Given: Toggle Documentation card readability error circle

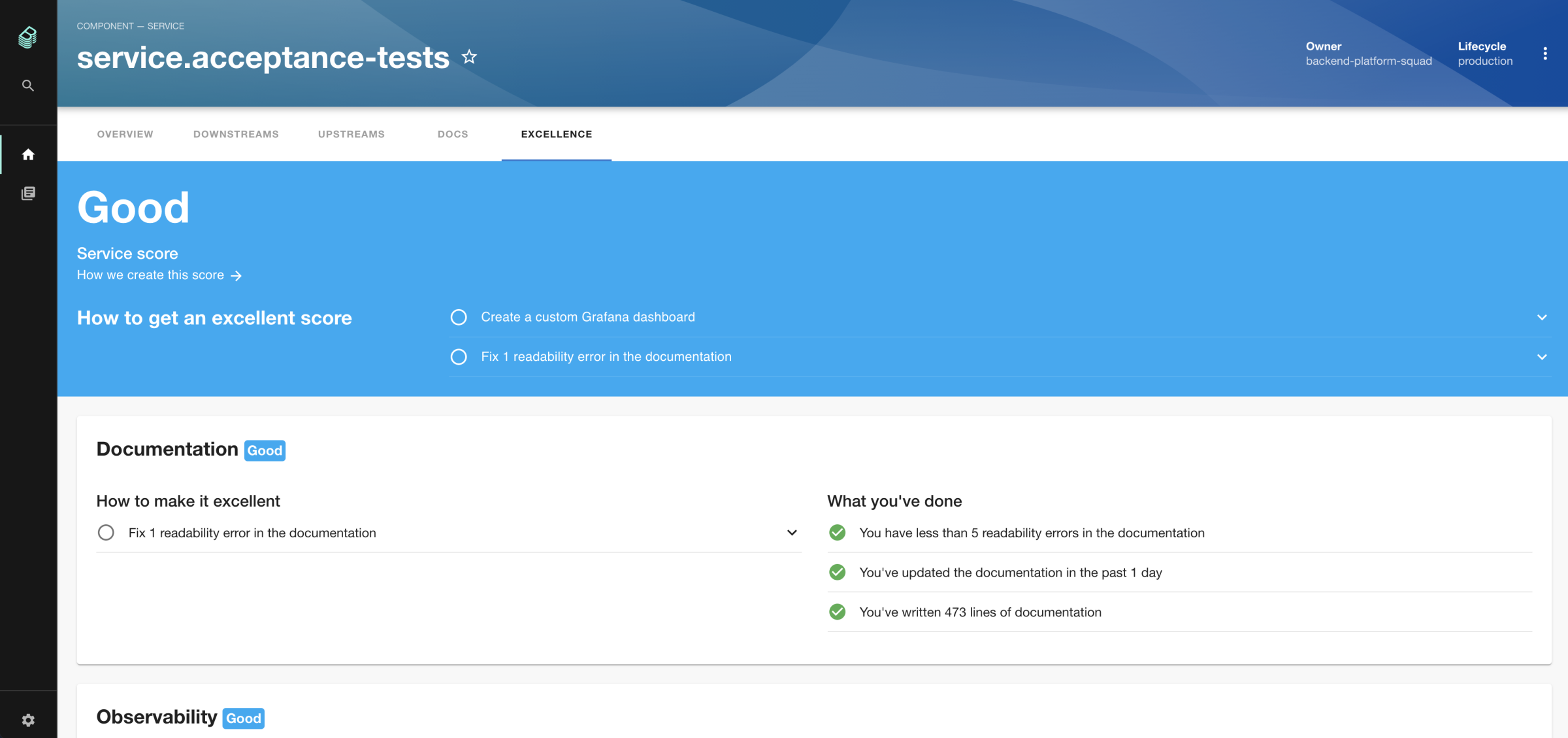Looking at the screenshot, I should tap(106, 533).
